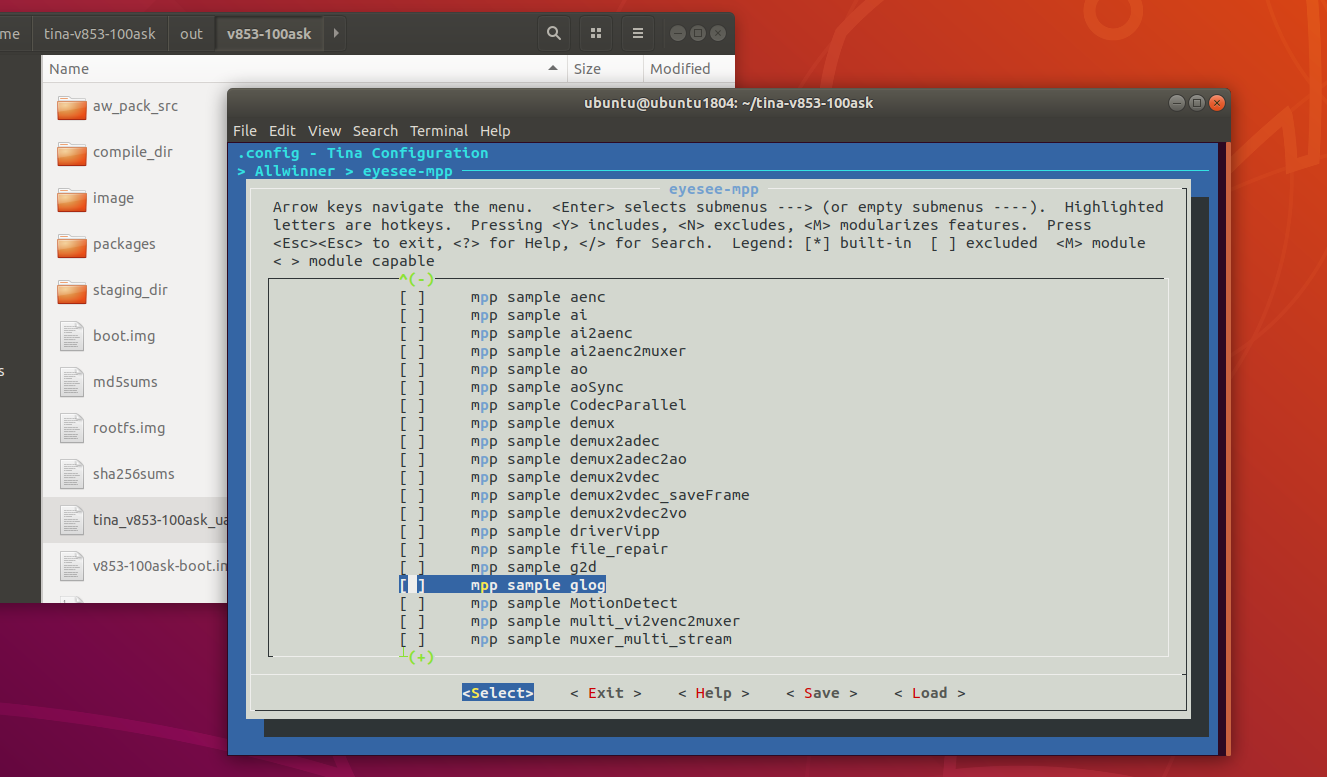
Task: Toggle the mpp sample aenc checkbox
Action: (x=412, y=297)
